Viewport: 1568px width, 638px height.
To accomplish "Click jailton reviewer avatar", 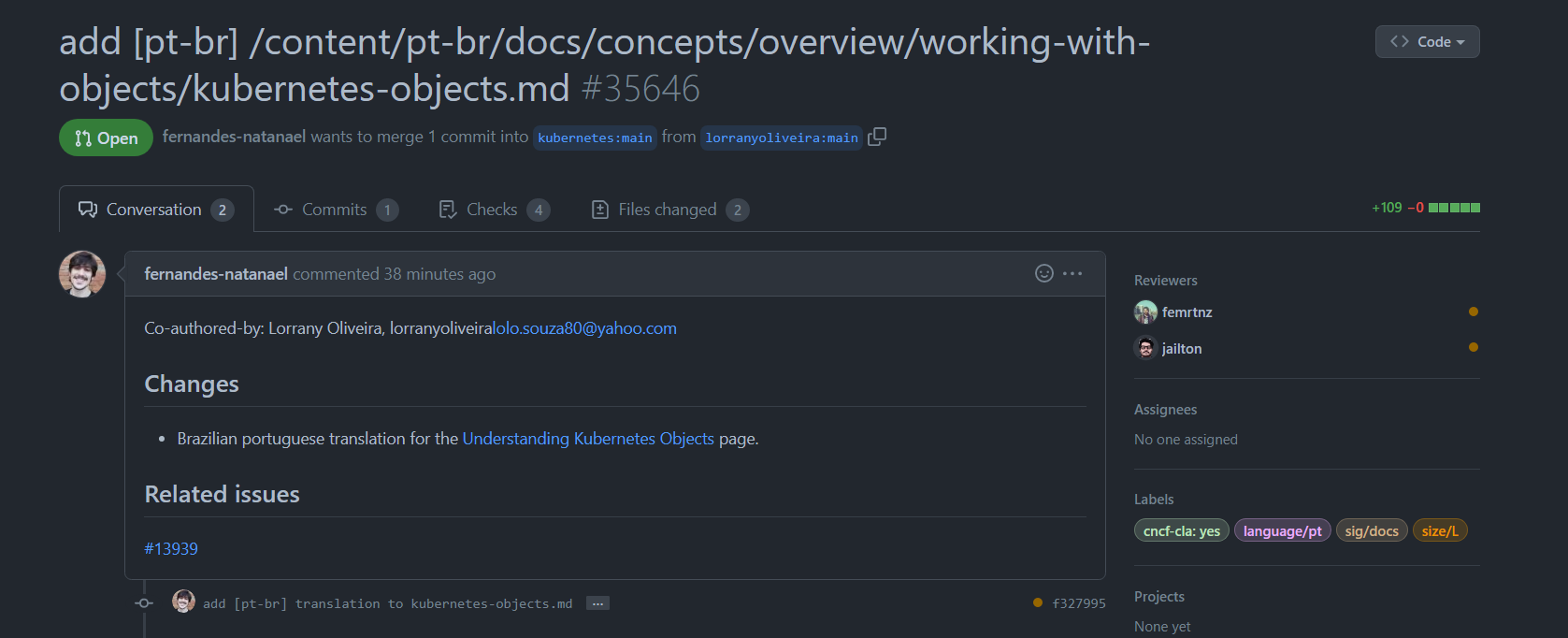I will (x=1145, y=348).
